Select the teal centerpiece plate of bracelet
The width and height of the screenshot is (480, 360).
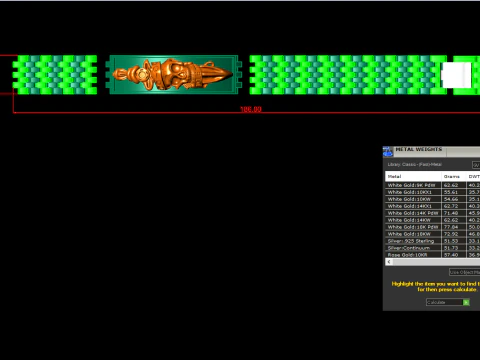coord(174,75)
